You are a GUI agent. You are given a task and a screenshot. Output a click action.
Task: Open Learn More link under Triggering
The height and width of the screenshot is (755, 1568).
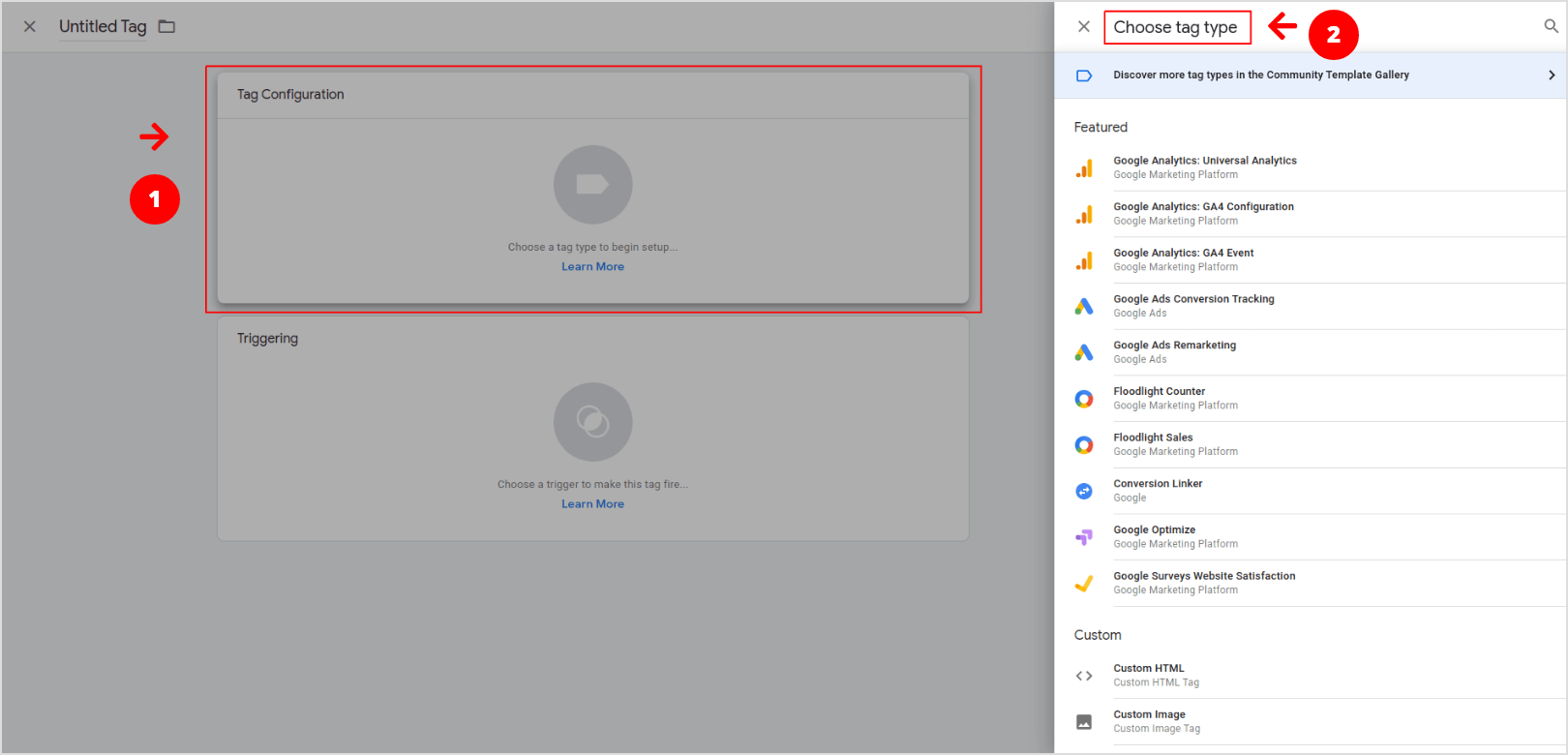pyautogui.click(x=592, y=504)
